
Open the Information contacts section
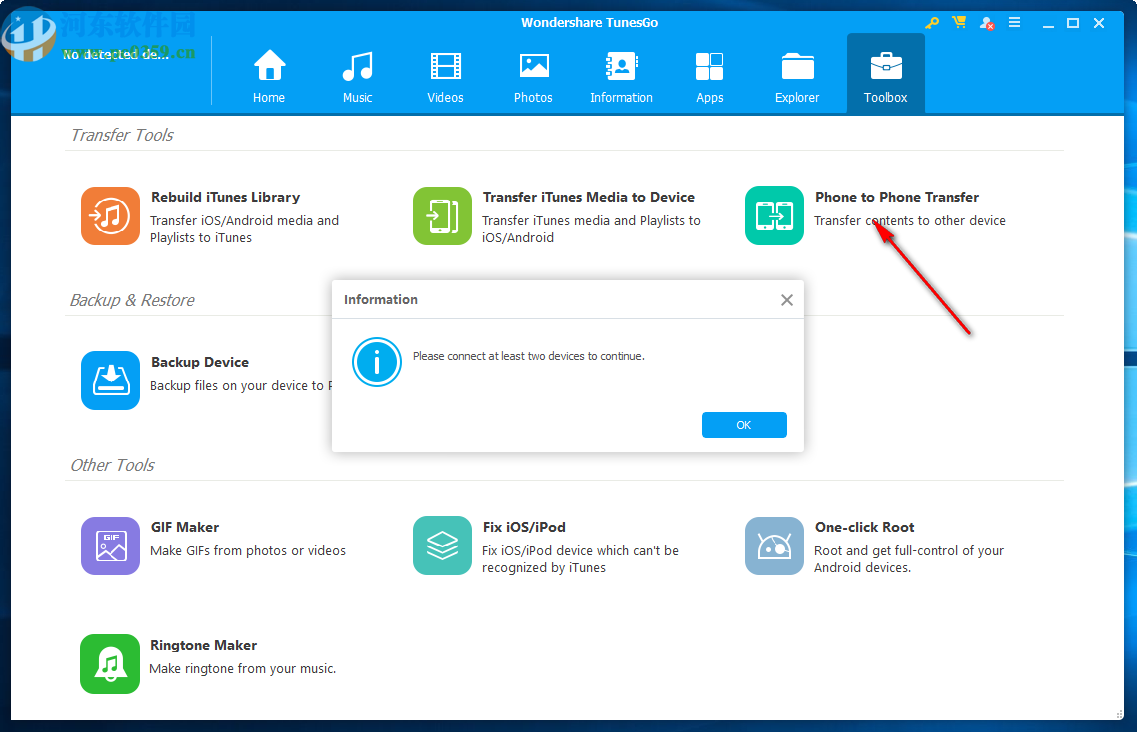tap(621, 75)
